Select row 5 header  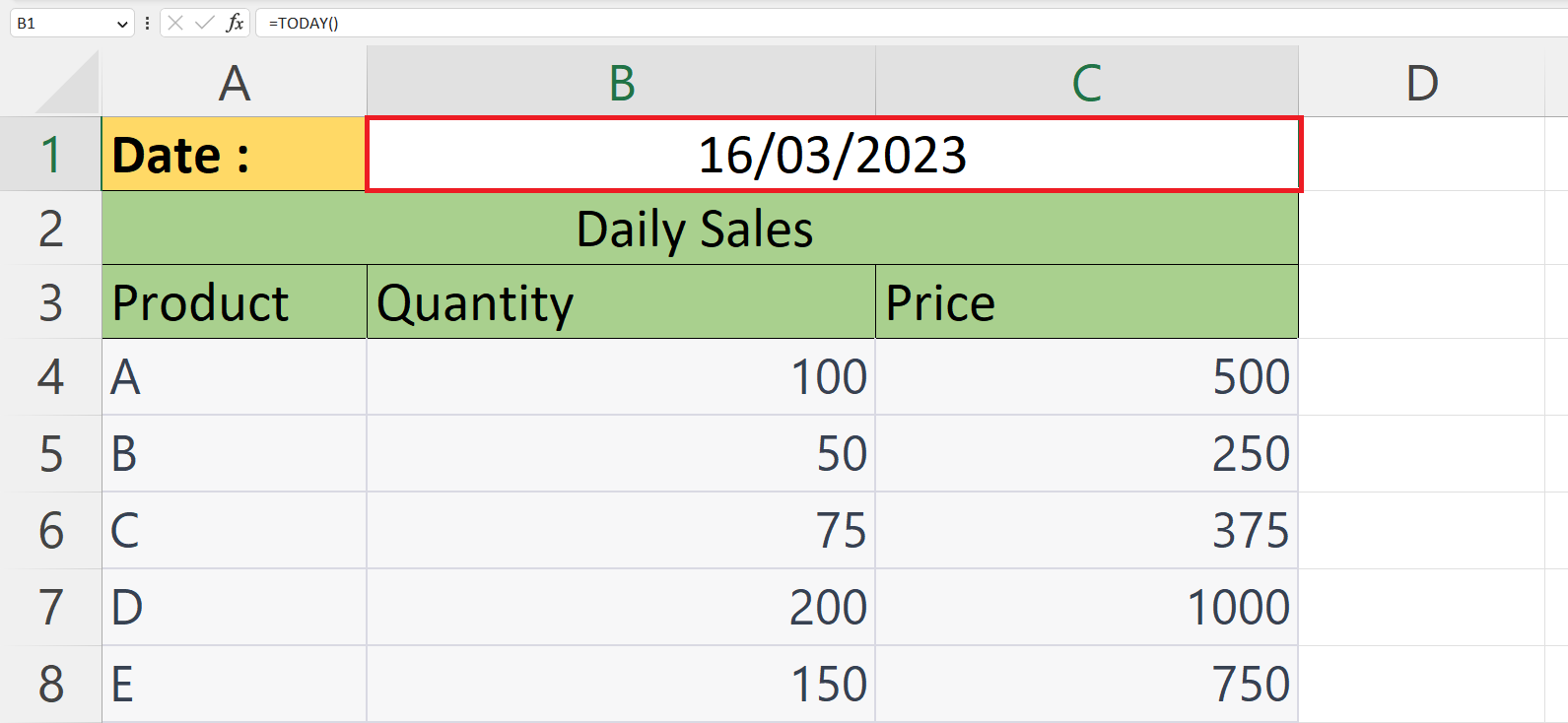tap(50, 454)
